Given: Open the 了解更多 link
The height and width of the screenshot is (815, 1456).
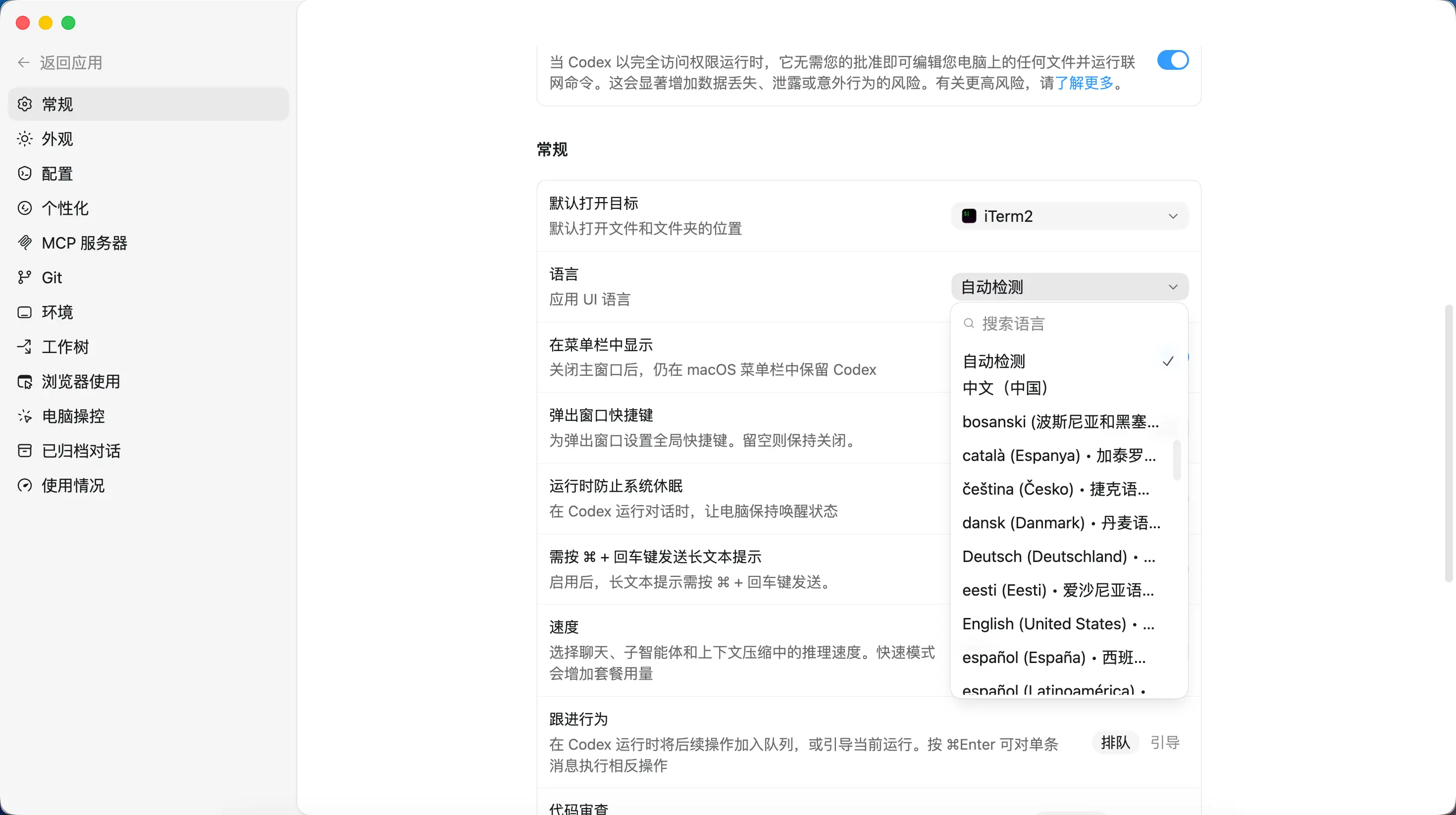Looking at the screenshot, I should pyautogui.click(x=1084, y=83).
